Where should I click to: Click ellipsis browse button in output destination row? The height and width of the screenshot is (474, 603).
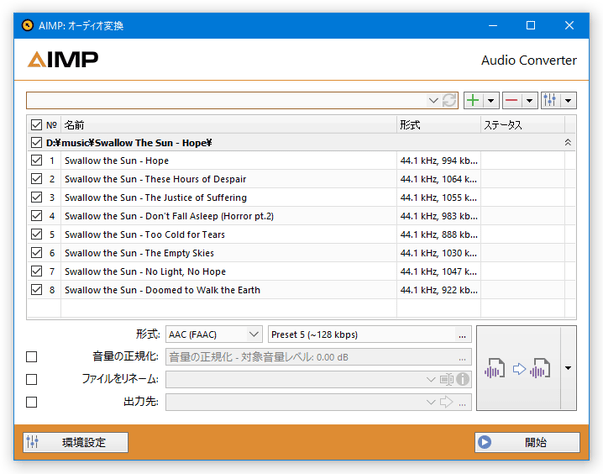(463, 402)
